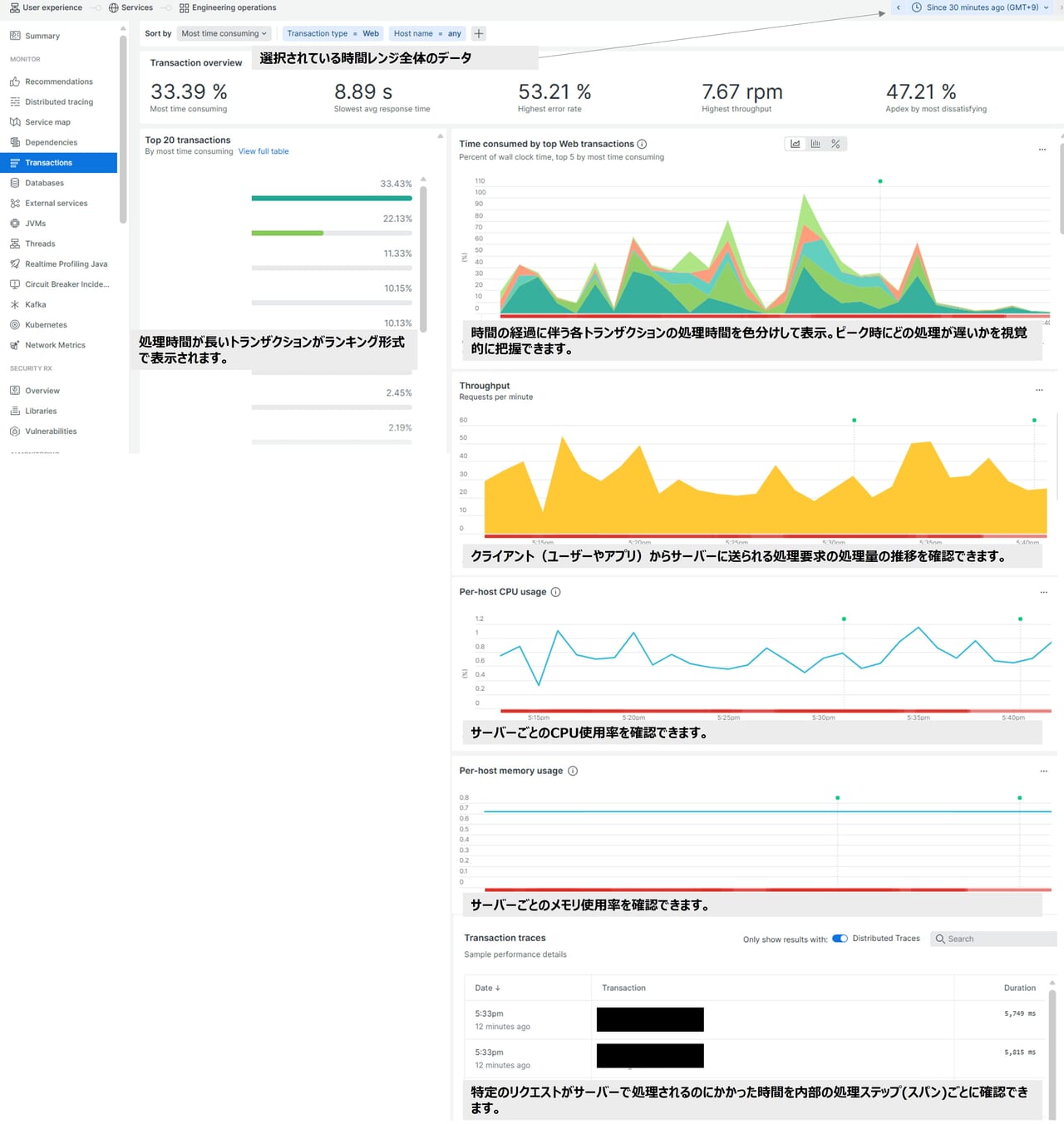Image resolution: width=1064 pixels, height=1124 pixels.
Task: Go to previous time range arrow
Action: [x=898, y=7]
